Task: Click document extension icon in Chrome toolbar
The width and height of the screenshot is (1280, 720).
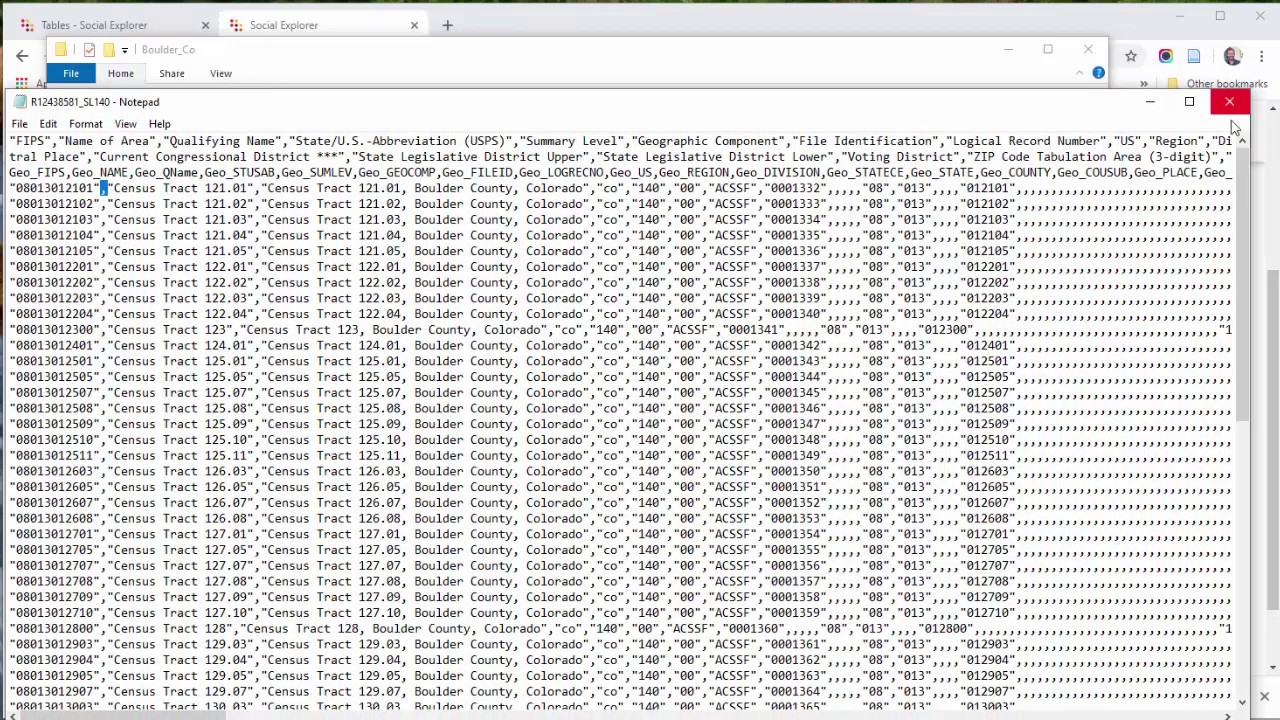Action: click(1194, 57)
